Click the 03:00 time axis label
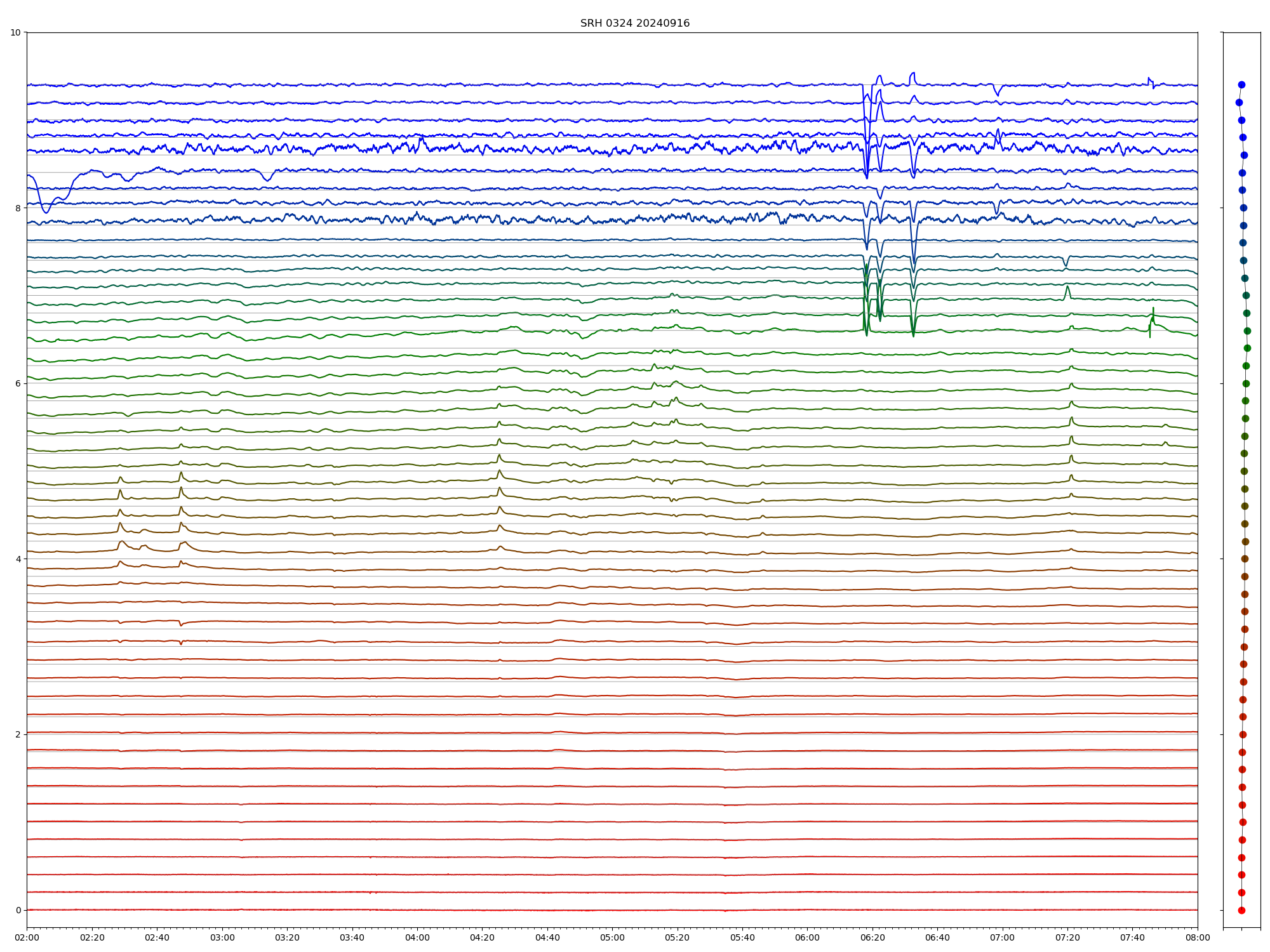Viewport: 1270px width, 952px height. click(222, 937)
